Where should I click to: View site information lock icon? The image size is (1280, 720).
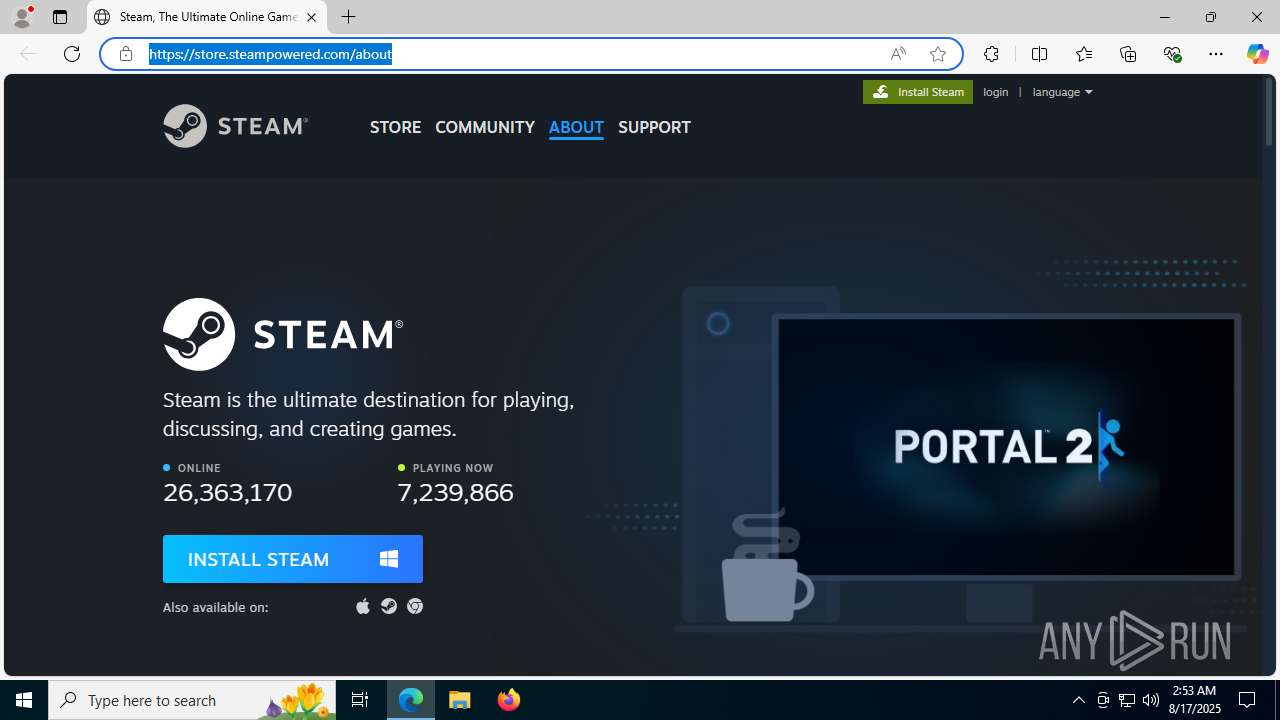(x=126, y=54)
